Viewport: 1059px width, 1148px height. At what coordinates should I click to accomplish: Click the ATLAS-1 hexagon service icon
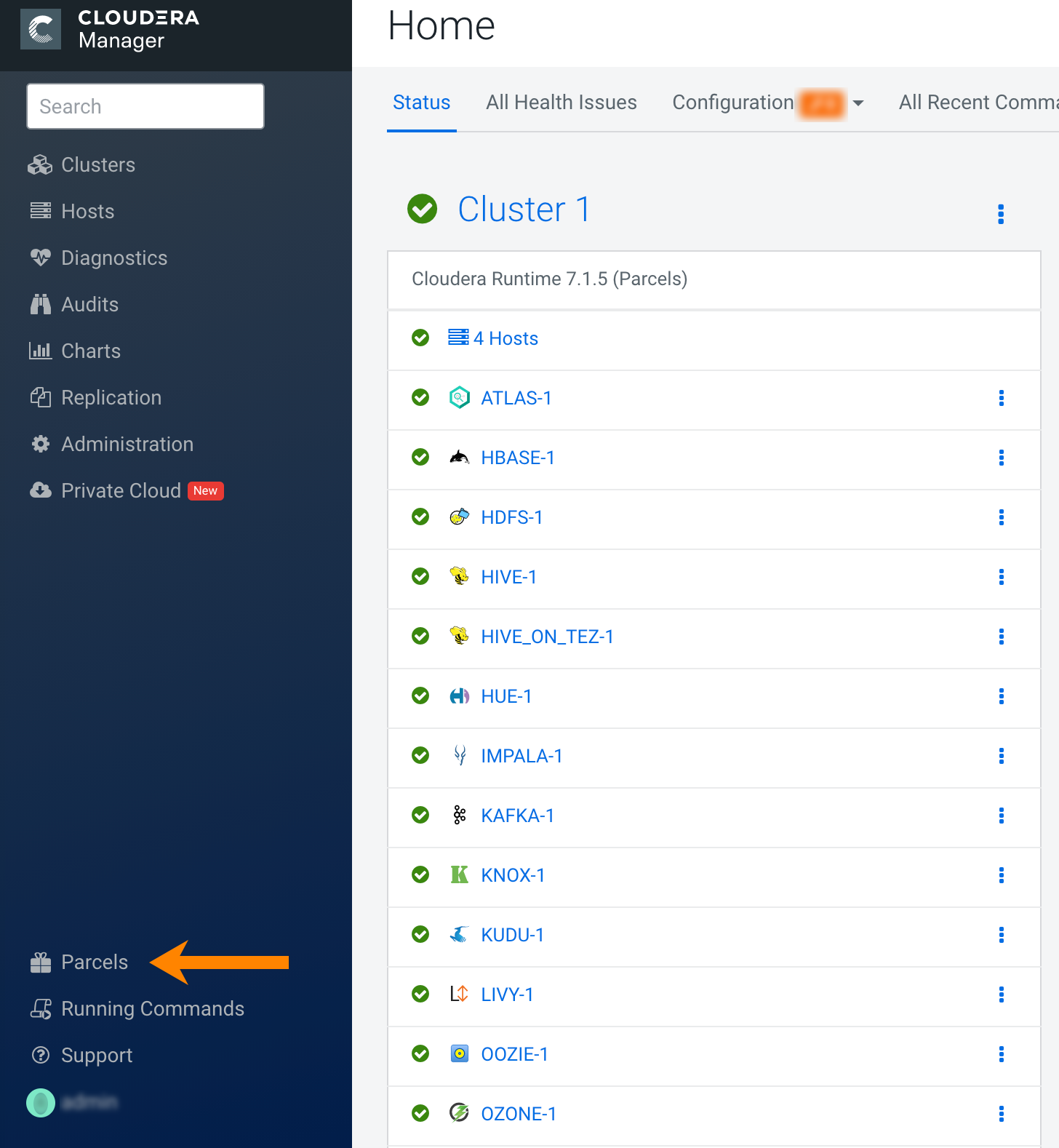(x=460, y=397)
